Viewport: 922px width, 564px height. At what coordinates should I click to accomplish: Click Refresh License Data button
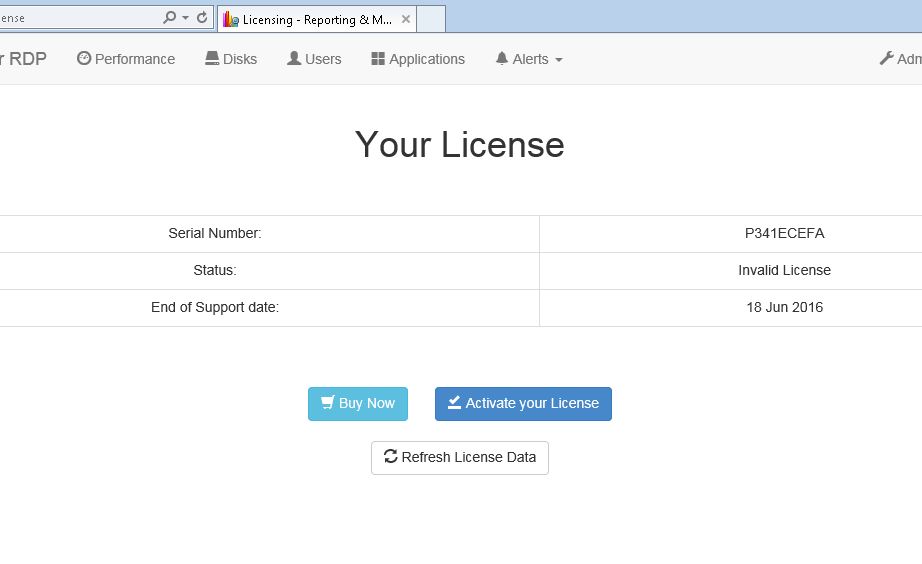pyautogui.click(x=460, y=458)
